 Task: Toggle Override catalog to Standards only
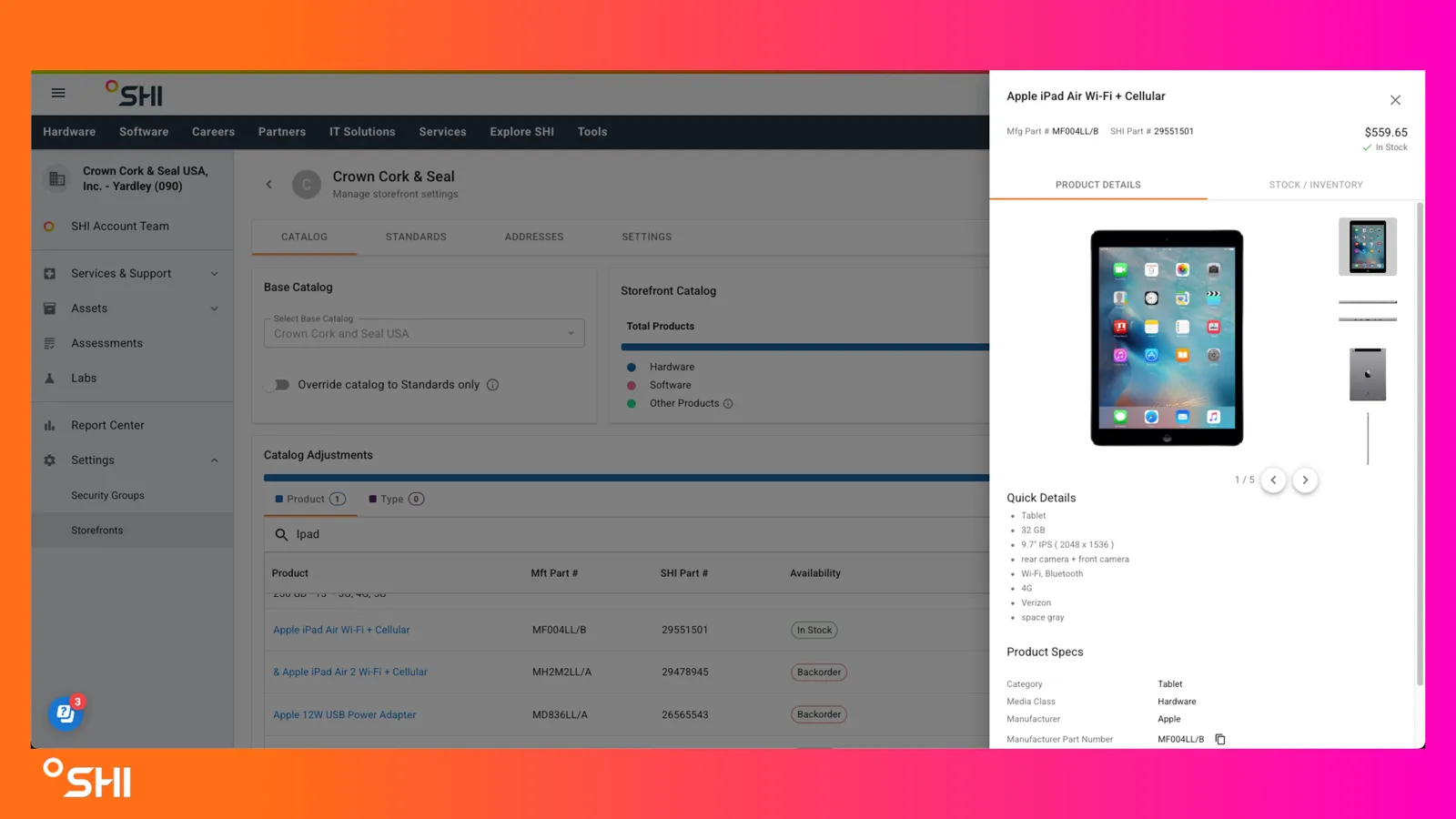click(x=278, y=385)
